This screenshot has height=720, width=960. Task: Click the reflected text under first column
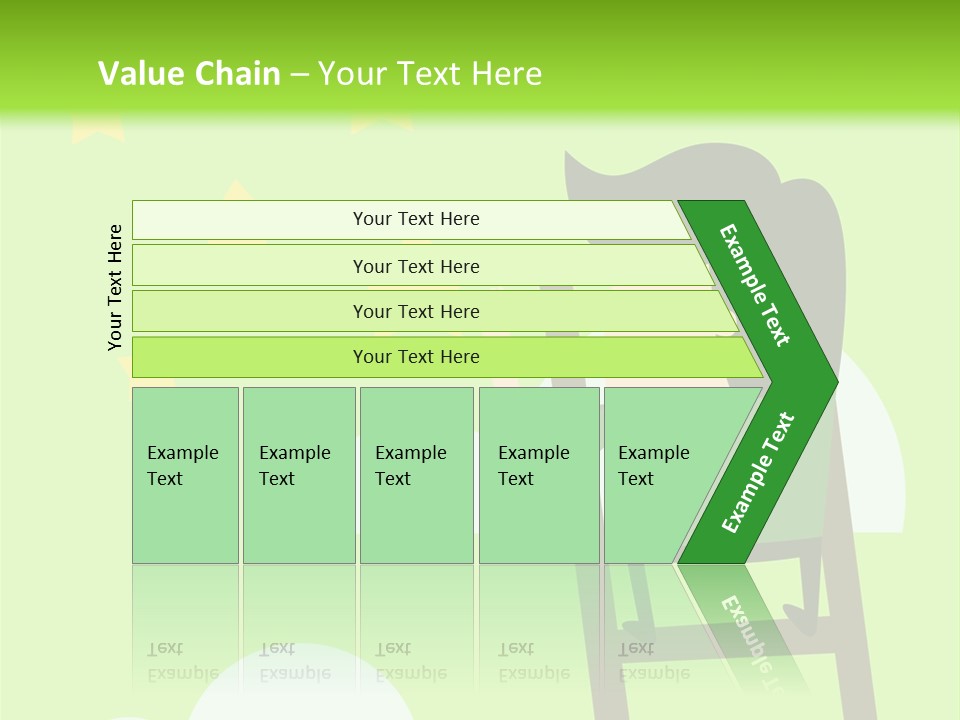(x=183, y=661)
